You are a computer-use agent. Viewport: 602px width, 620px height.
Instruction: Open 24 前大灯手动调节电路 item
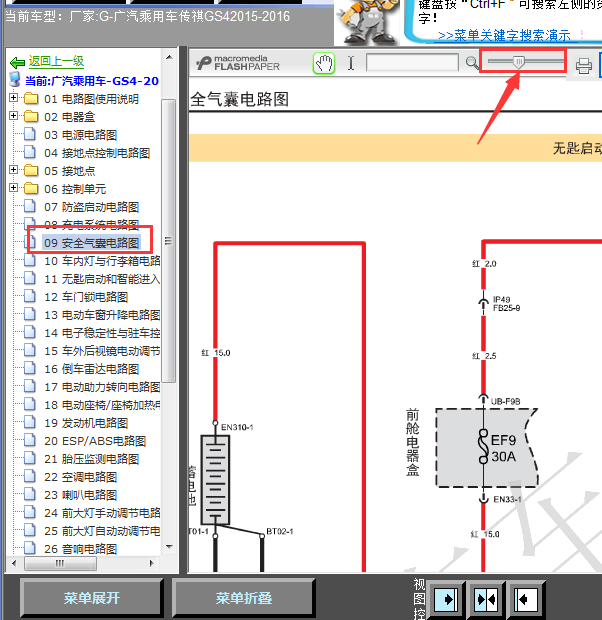(102, 513)
